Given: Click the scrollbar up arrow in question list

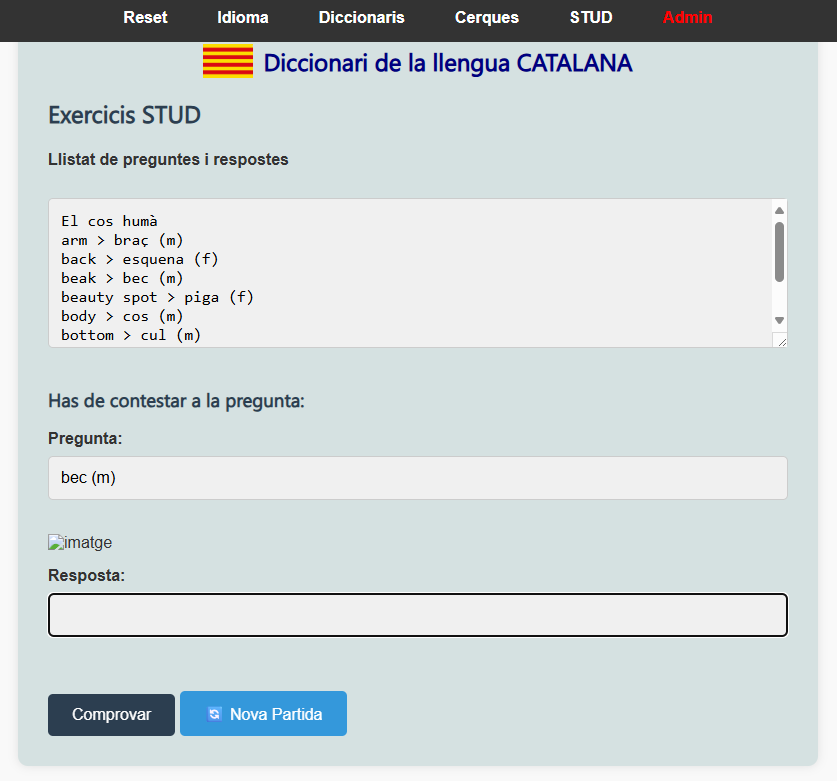Looking at the screenshot, I should click(x=779, y=210).
